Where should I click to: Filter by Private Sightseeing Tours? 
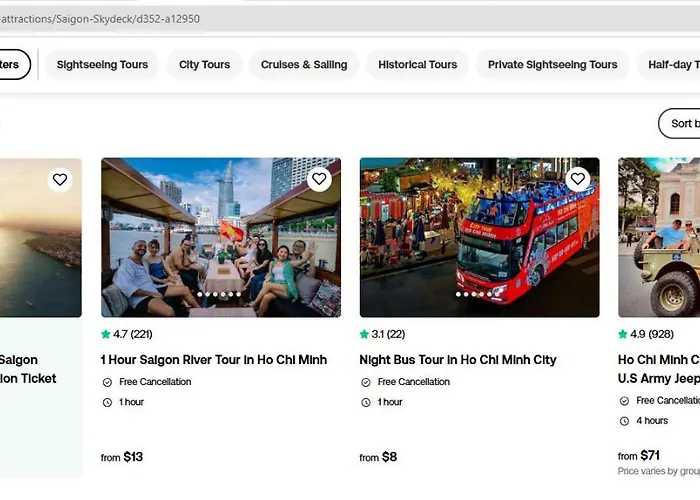pyautogui.click(x=553, y=65)
